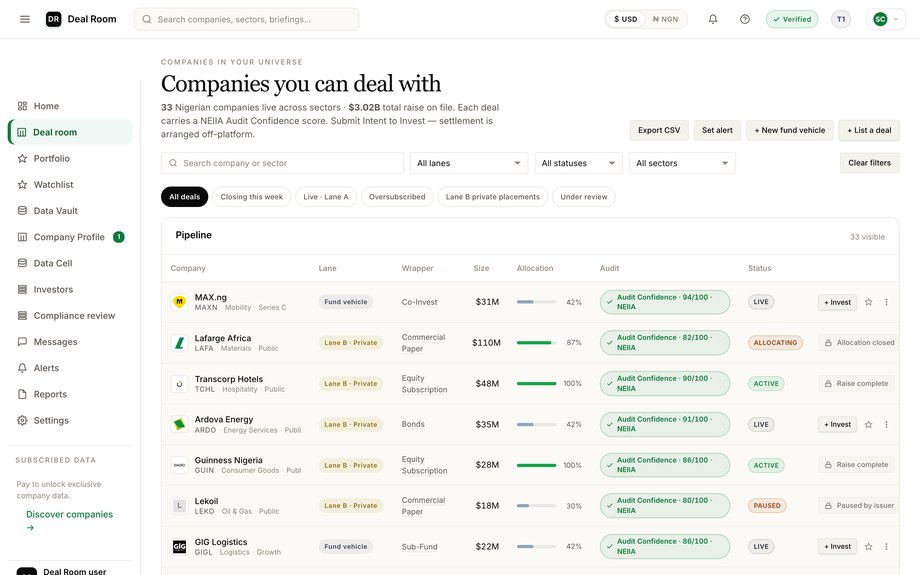Click MAX.ng allocation progress bar
This screenshot has height=575, width=920.
(536, 302)
